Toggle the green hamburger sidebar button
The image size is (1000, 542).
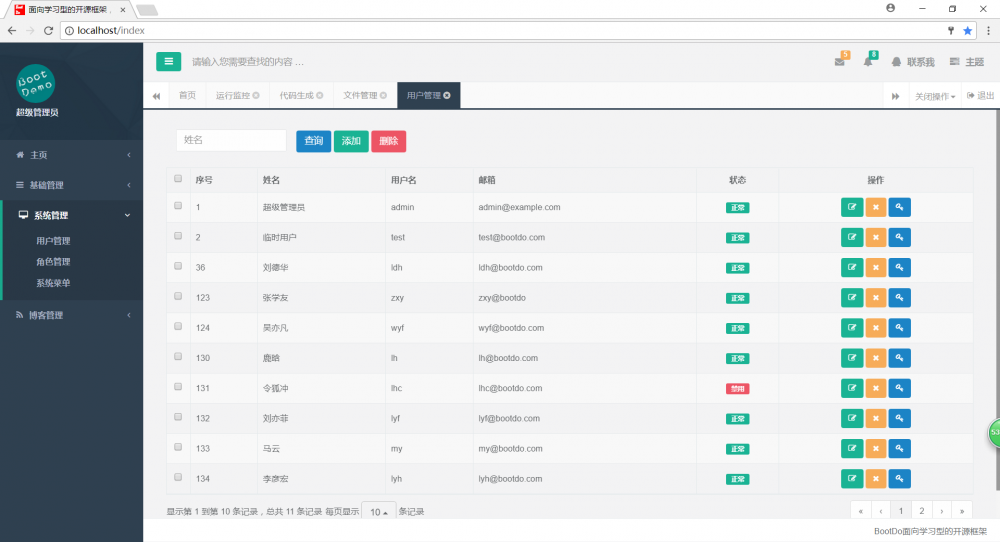click(x=168, y=61)
